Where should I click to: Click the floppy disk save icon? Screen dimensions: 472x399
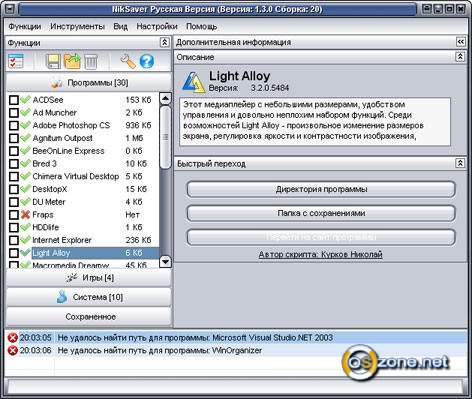[53, 62]
